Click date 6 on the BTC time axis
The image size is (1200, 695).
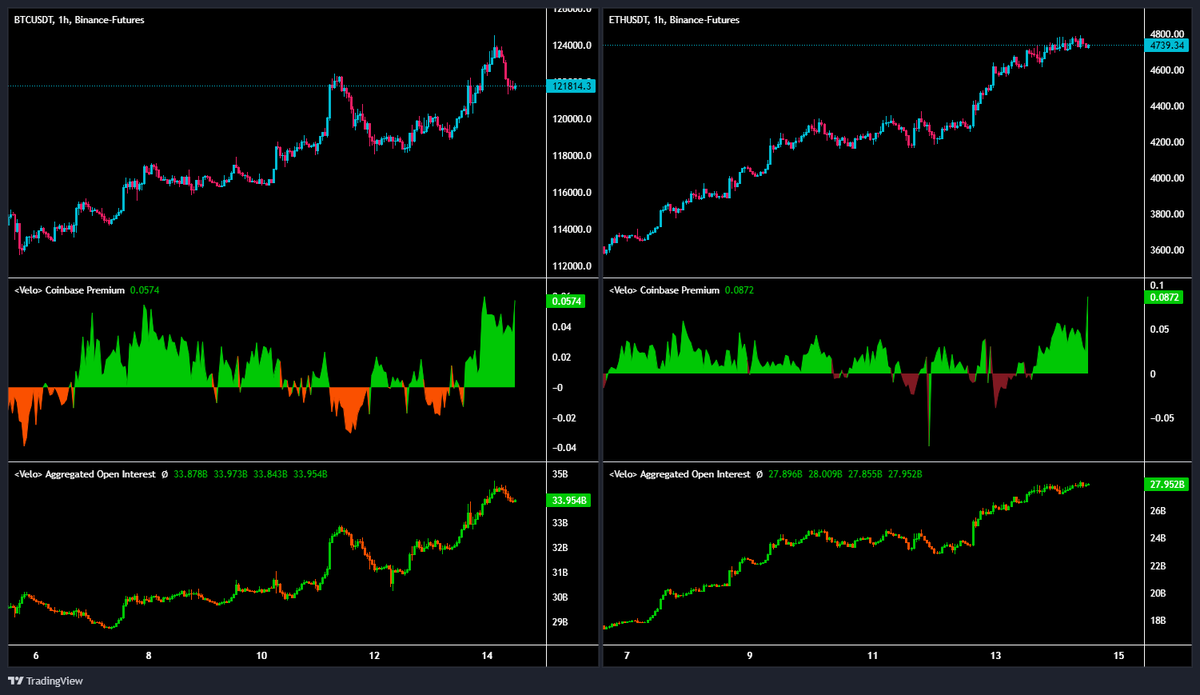tap(36, 656)
